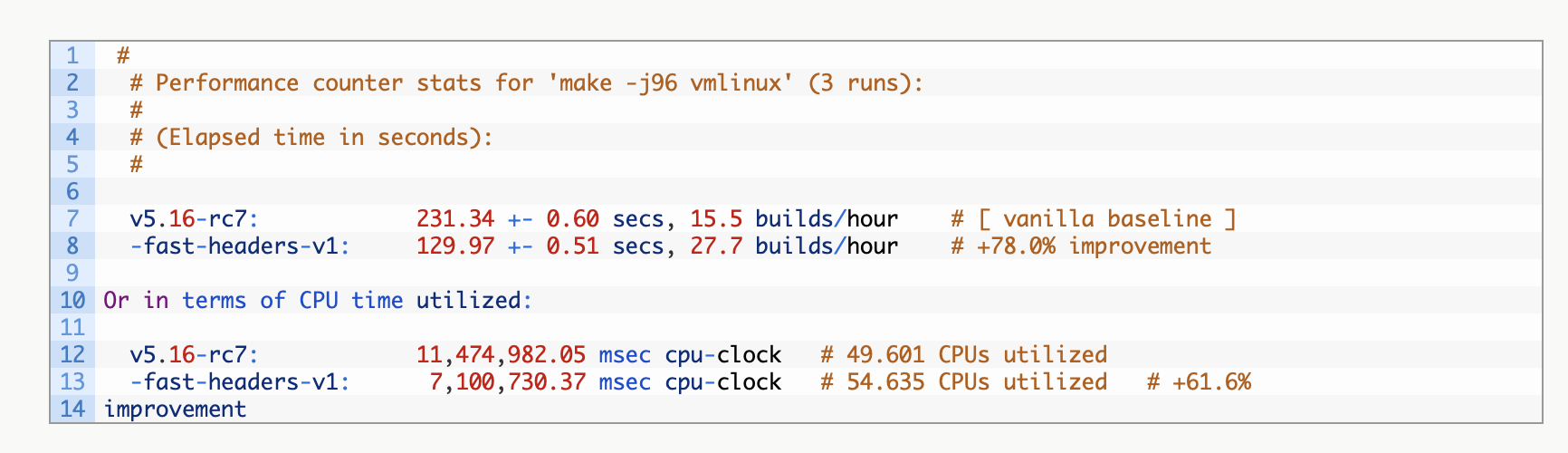Screen dimensions: 1568x453
Task: Click the '54.635 CPUs utilized' comment
Action: pyautogui.click(x=976, y=381)
